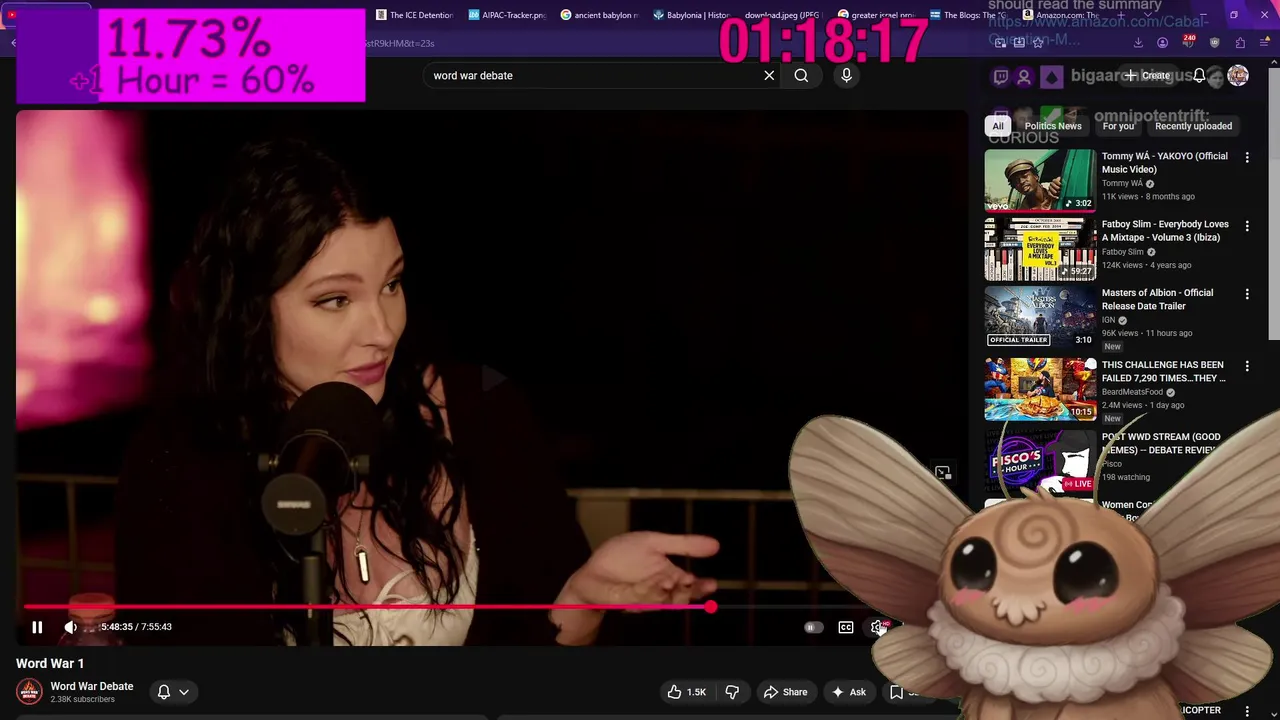Open browser hamburger menu
Viewport: 1280px width, 720px height.
point(1265,43)
